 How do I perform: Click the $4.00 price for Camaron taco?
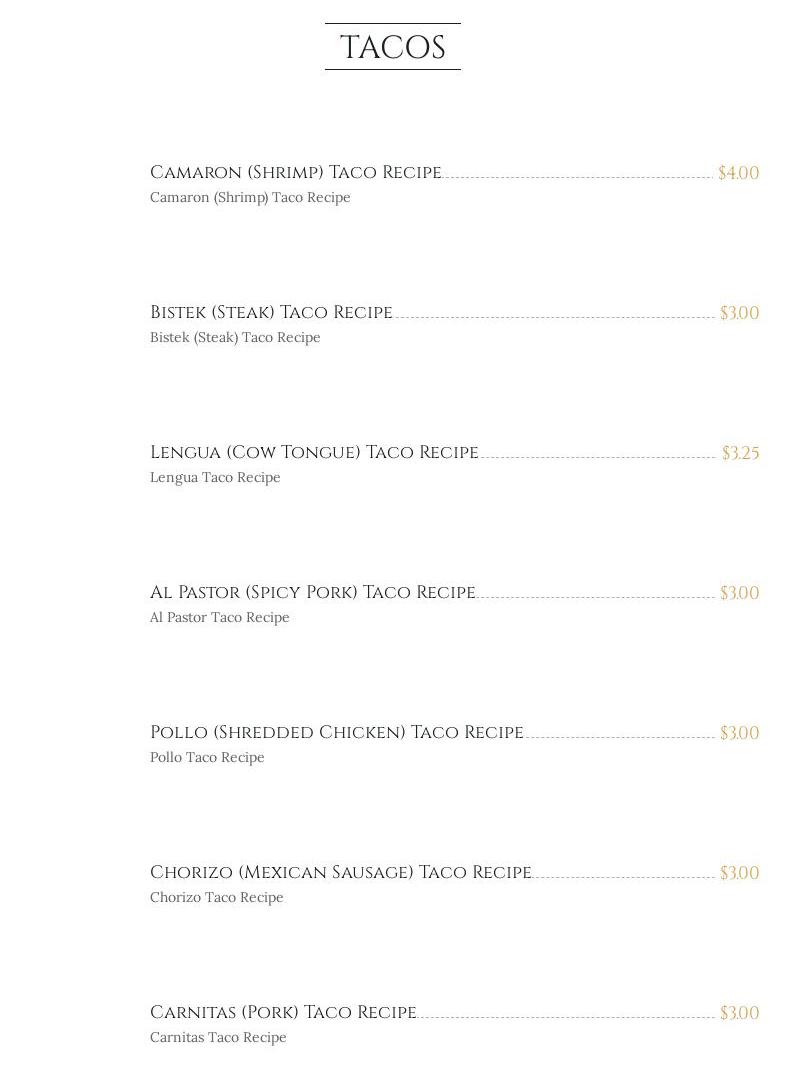coord(738,173)
